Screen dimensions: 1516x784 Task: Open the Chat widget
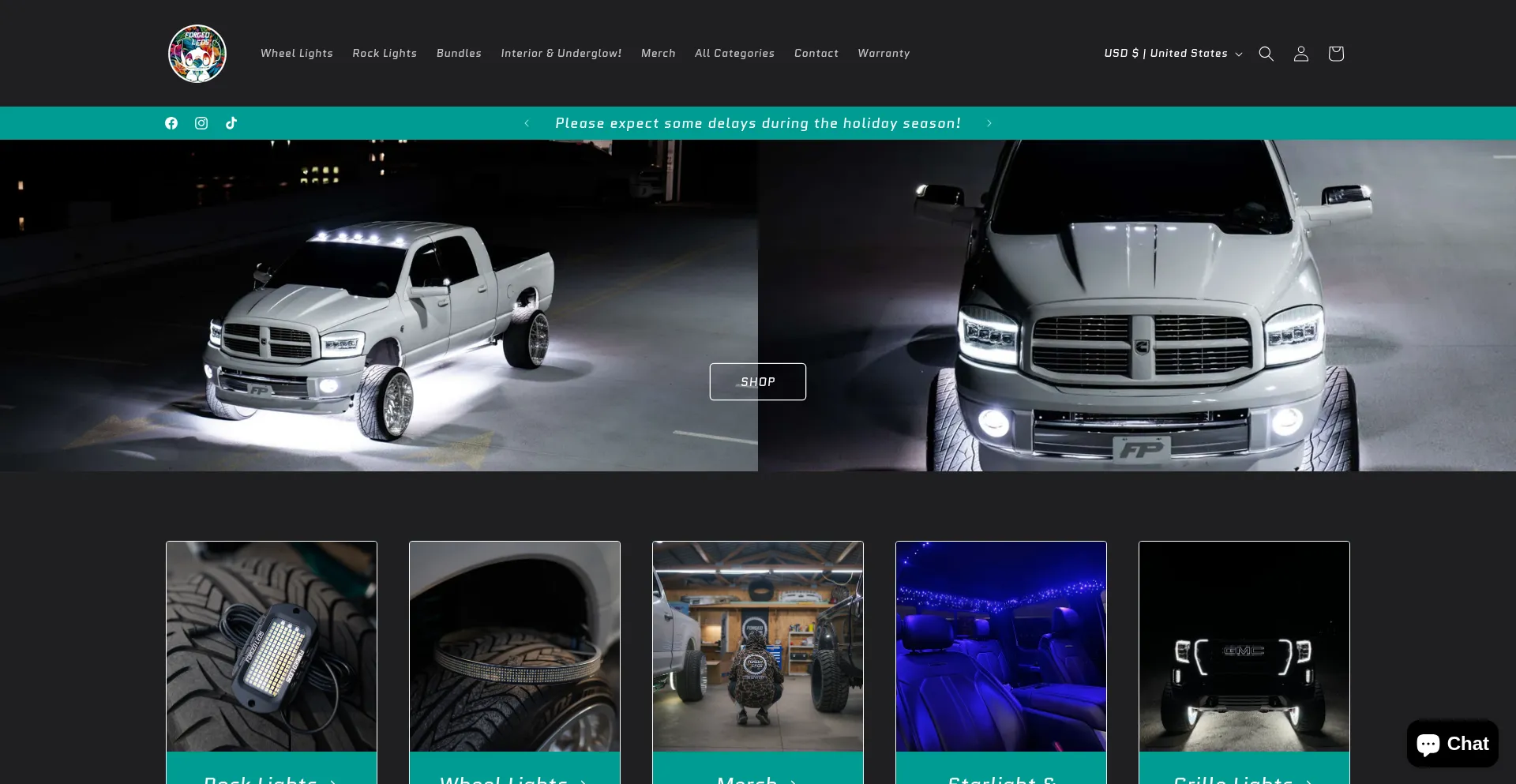(1452, 744)
